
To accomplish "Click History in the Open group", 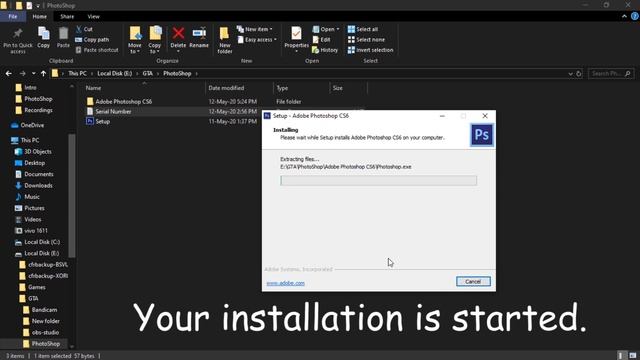I will pos(325,50).
